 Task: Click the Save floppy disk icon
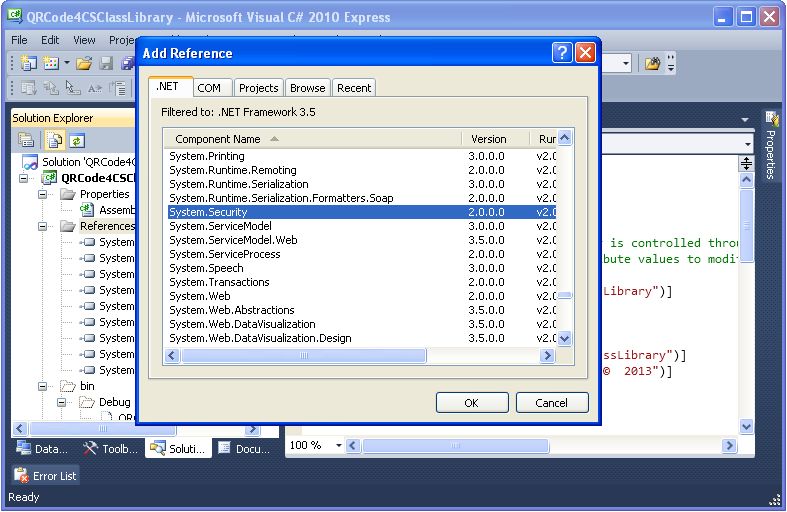[x=106, y=63]
